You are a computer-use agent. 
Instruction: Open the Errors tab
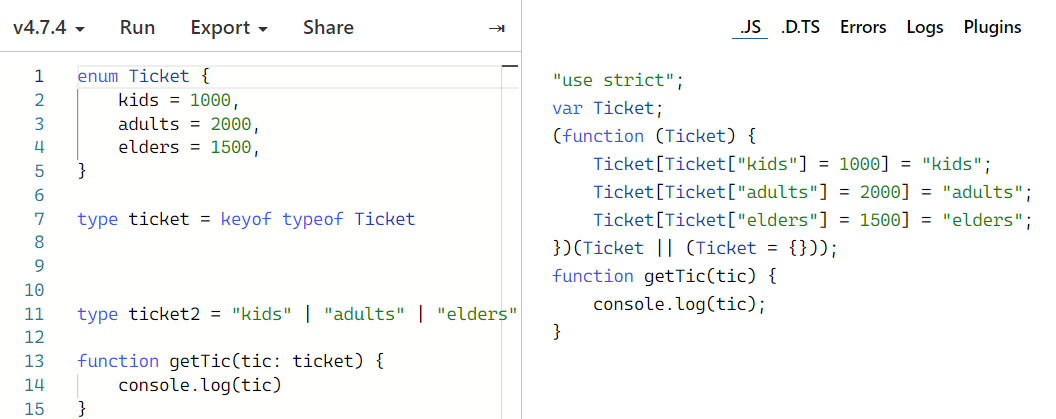click(x=863, y=28)
